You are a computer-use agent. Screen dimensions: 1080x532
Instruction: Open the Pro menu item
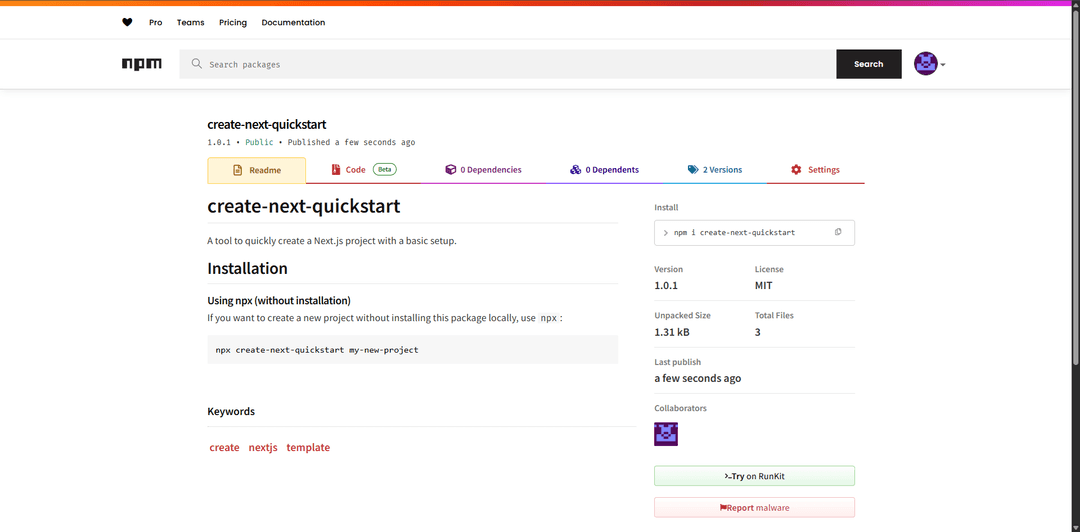156,22
